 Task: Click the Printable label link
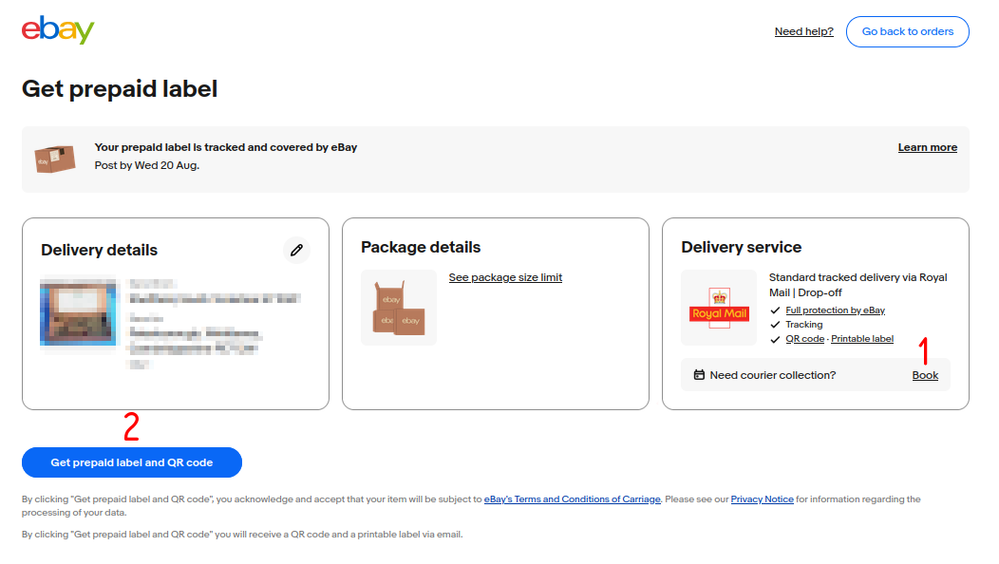pyautogui.click(x=862, y=339)
